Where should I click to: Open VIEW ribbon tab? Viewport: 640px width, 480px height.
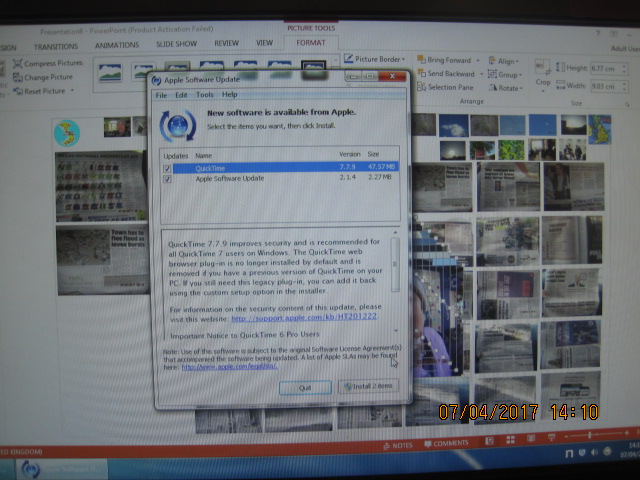coord(264,42)
